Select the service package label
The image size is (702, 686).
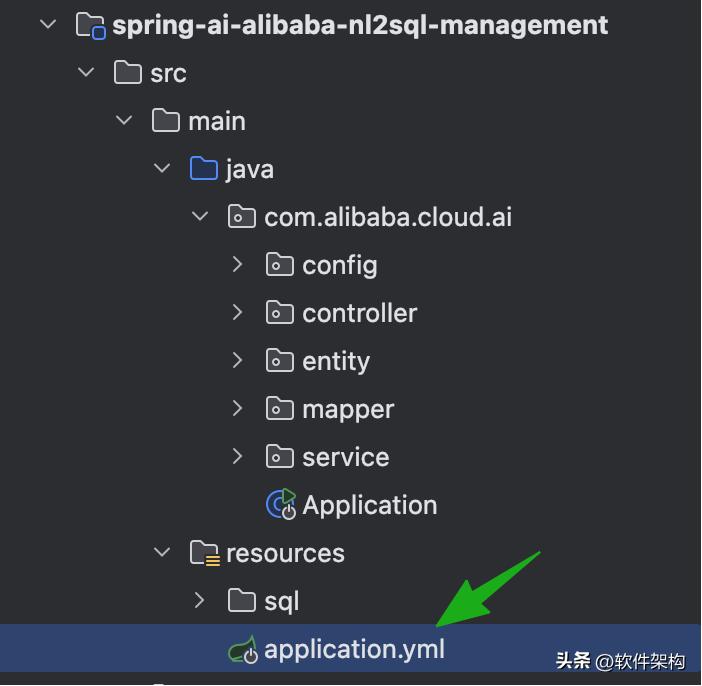coord(345,457)
